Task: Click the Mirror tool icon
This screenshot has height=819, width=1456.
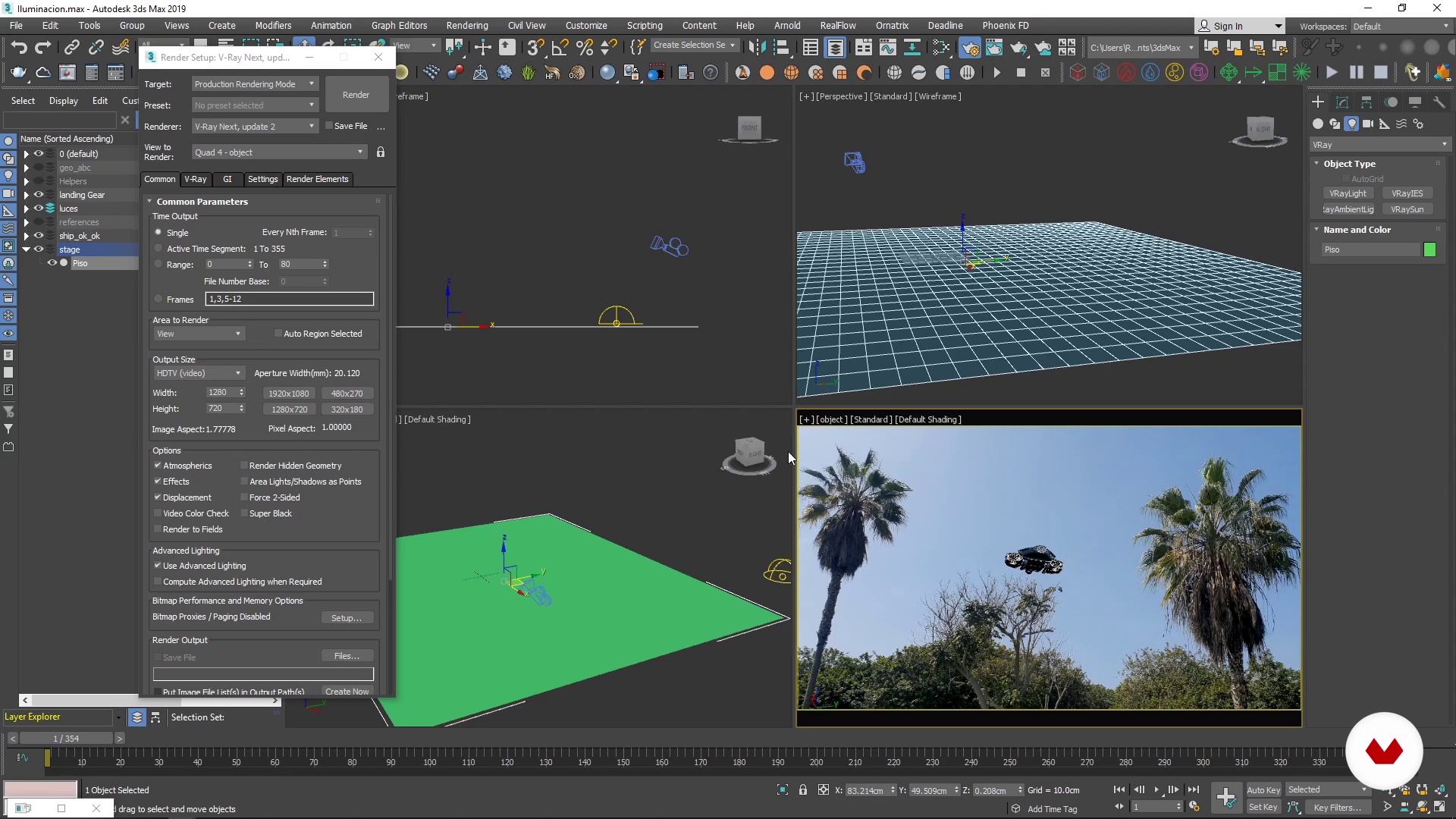Action: (757, 48)
